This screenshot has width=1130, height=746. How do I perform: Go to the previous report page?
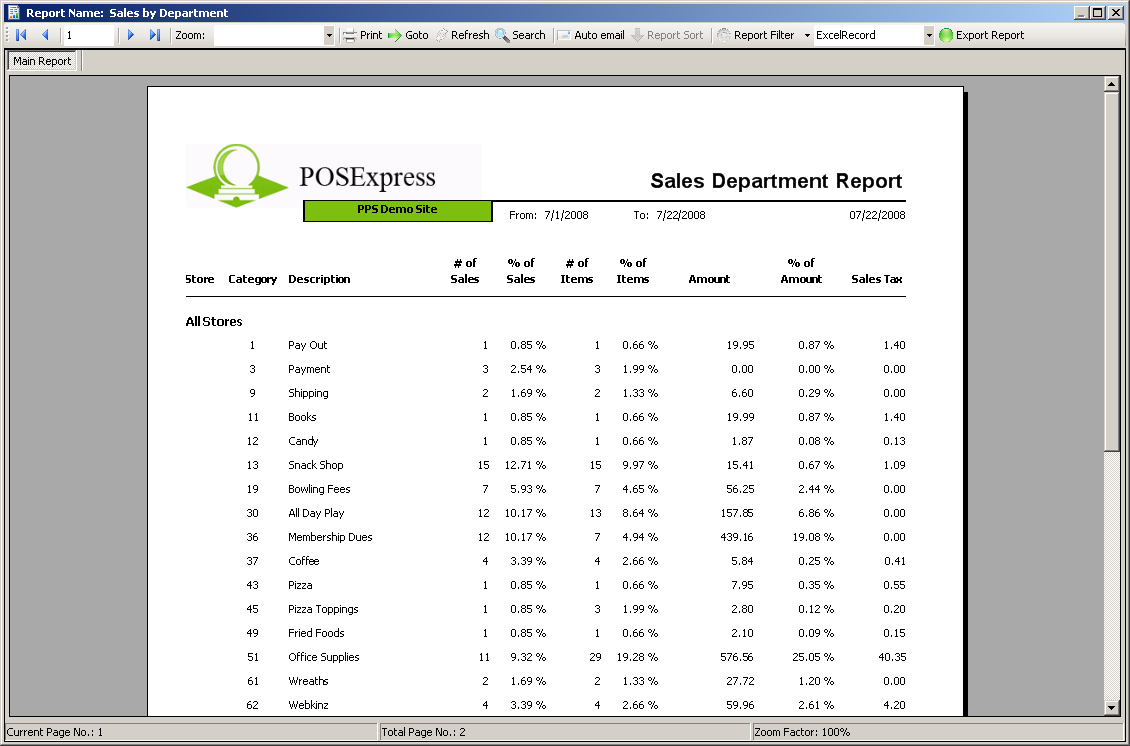coord(45,35)
